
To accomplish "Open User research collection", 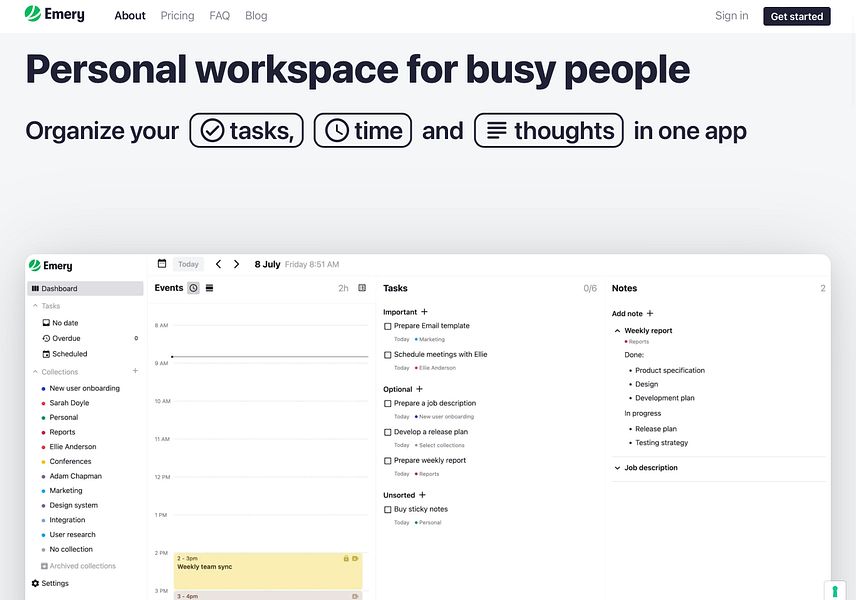I will (72, 534).
